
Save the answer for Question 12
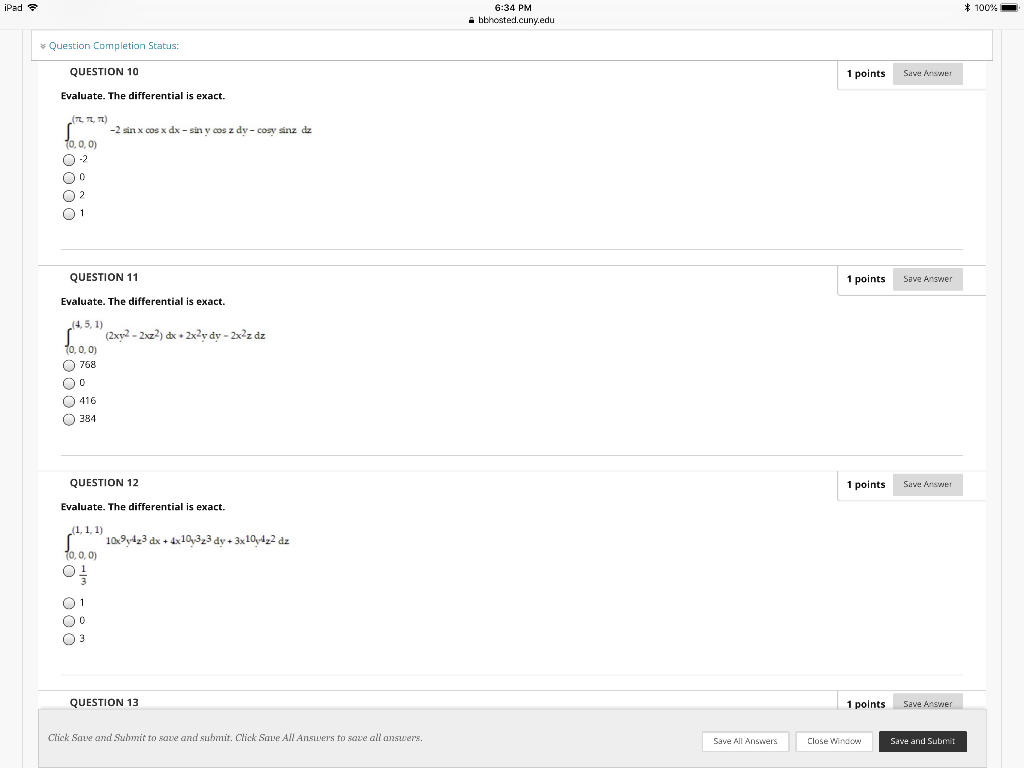927,484
